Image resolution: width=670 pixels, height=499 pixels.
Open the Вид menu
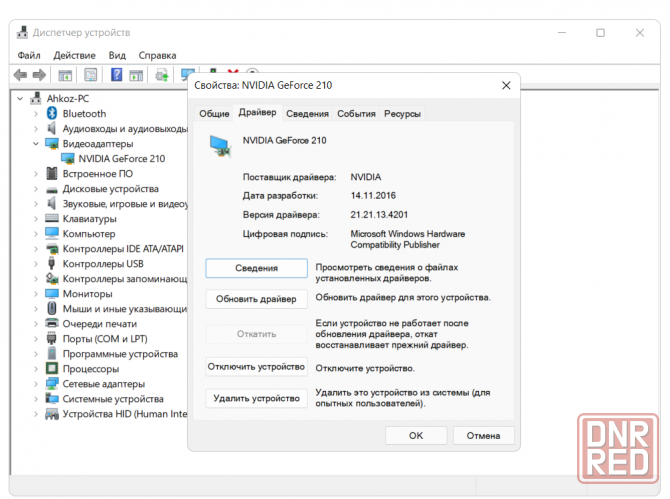tap(117, 56)
